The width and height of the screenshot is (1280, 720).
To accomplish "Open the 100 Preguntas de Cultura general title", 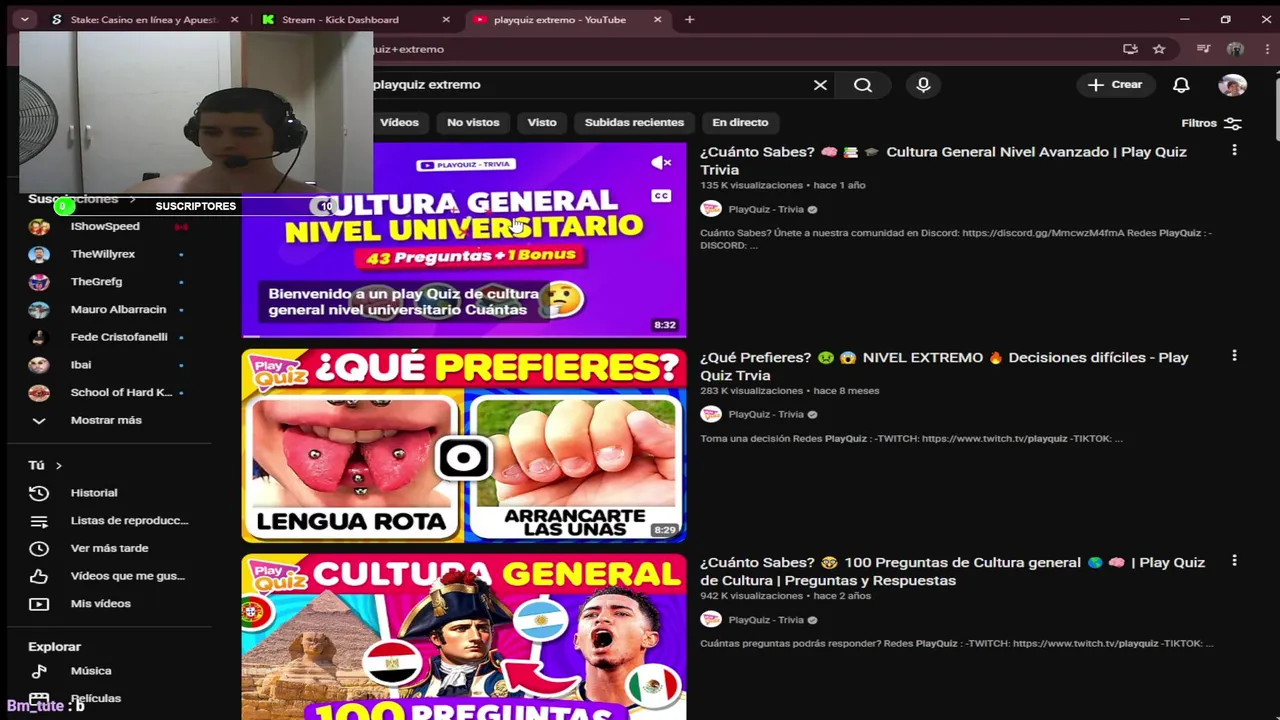I will tap(952, 571).
